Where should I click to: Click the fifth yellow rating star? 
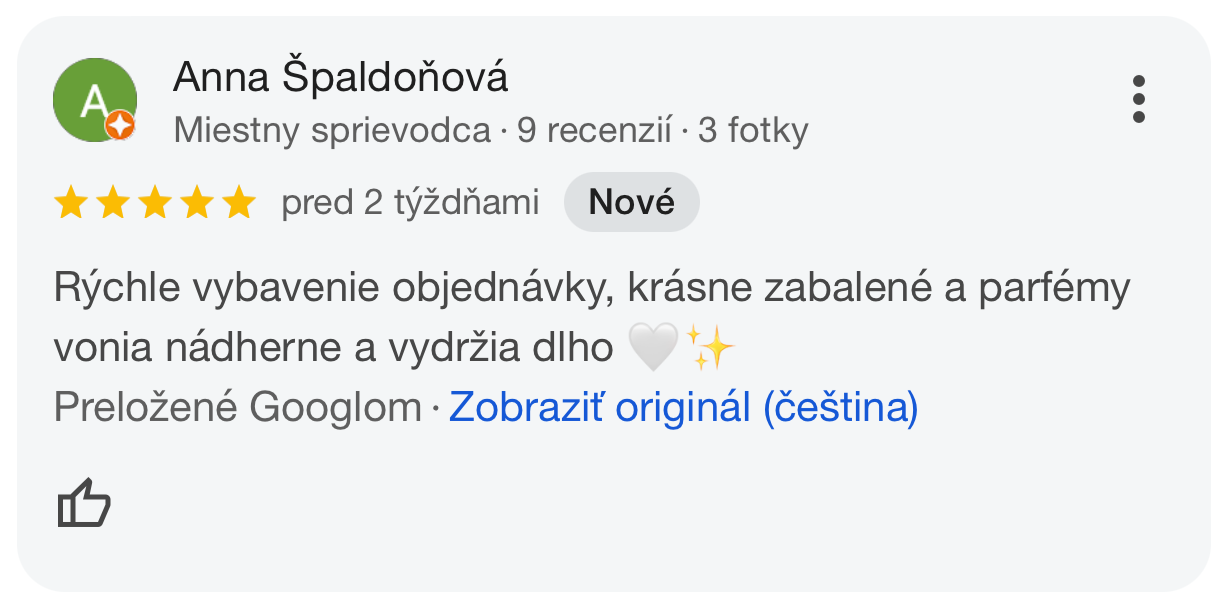coord(239,203)
